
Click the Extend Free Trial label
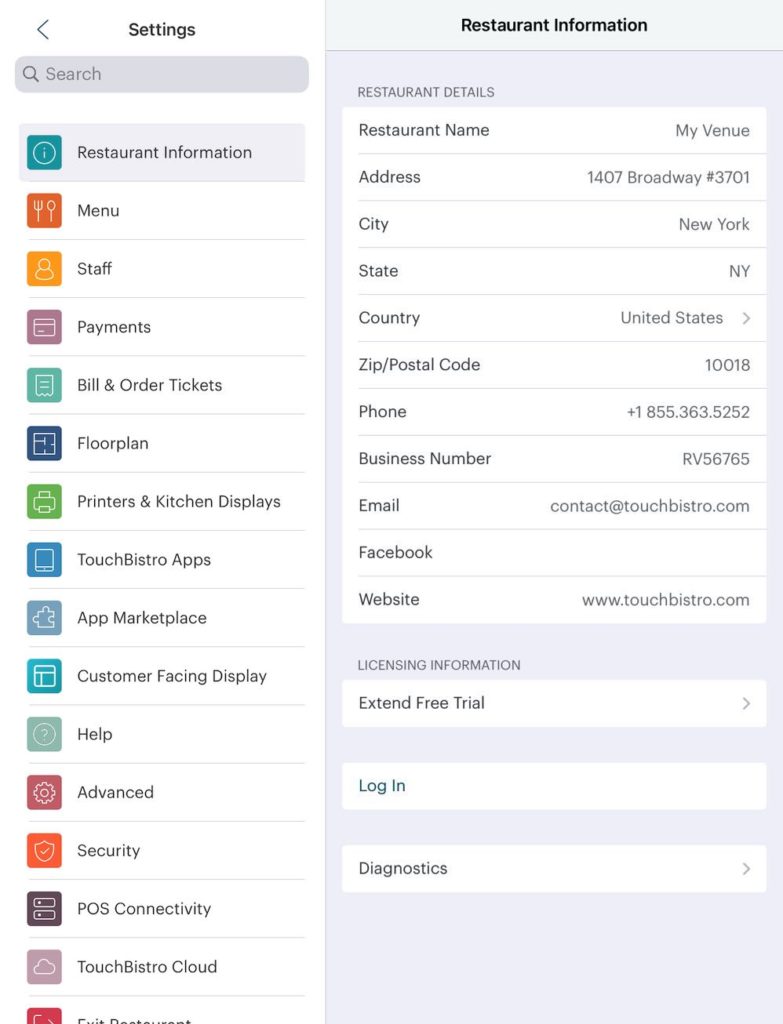(422, 703)
